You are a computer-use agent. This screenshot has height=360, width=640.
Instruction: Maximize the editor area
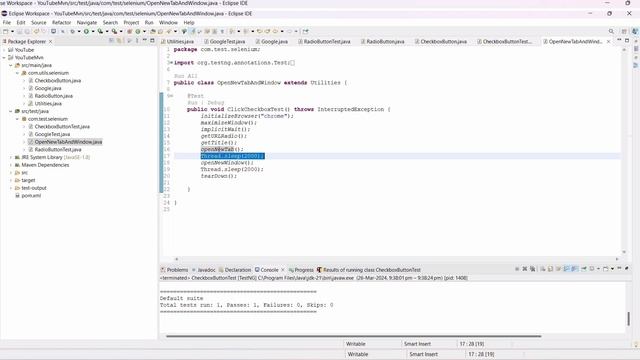pyautogui.click(x=627, y=40)
